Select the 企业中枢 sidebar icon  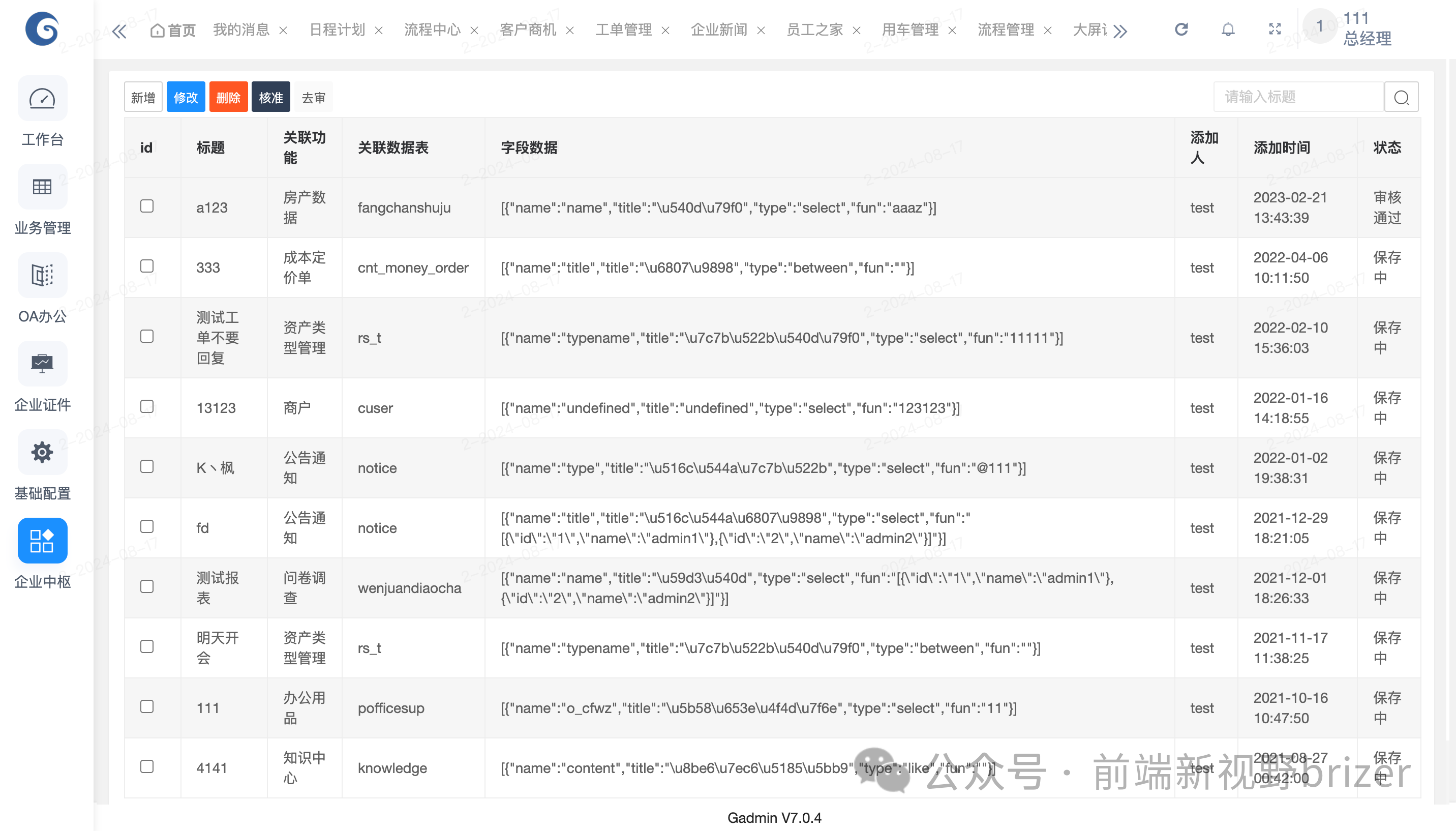coord(42,541)
